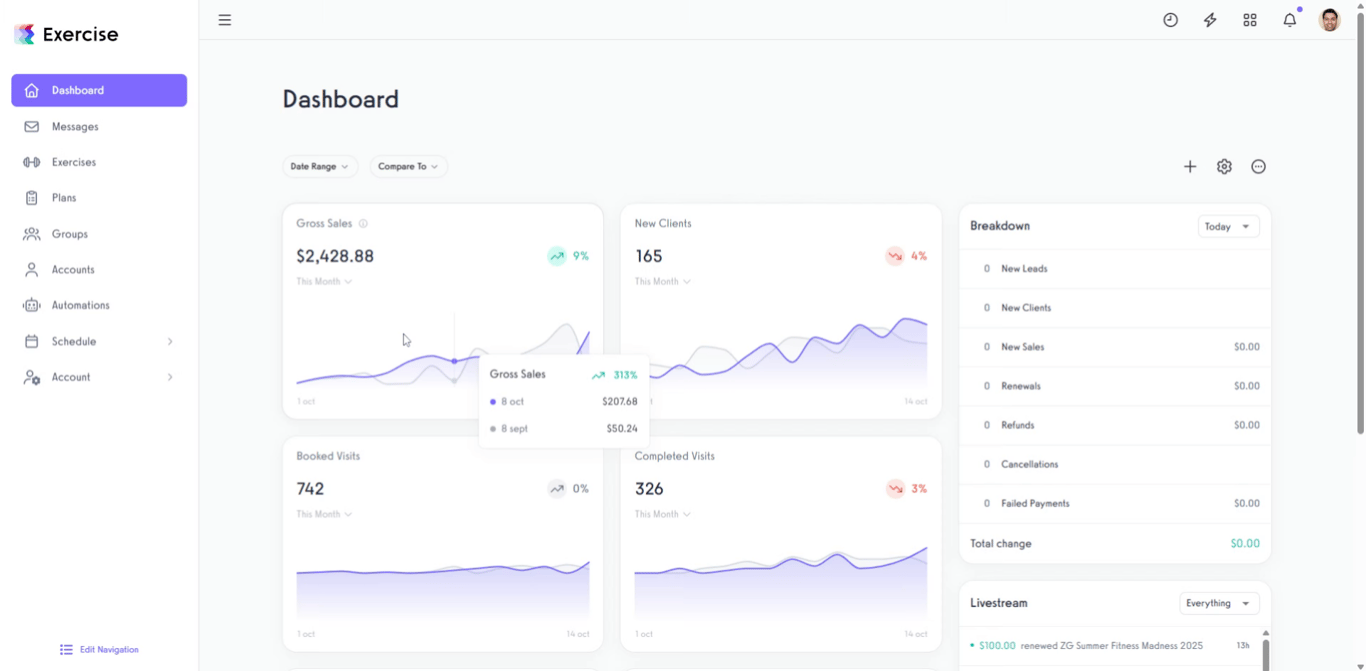
Task: Open the Livestream Everything dropdown
Action: [x=1219, y=603]
